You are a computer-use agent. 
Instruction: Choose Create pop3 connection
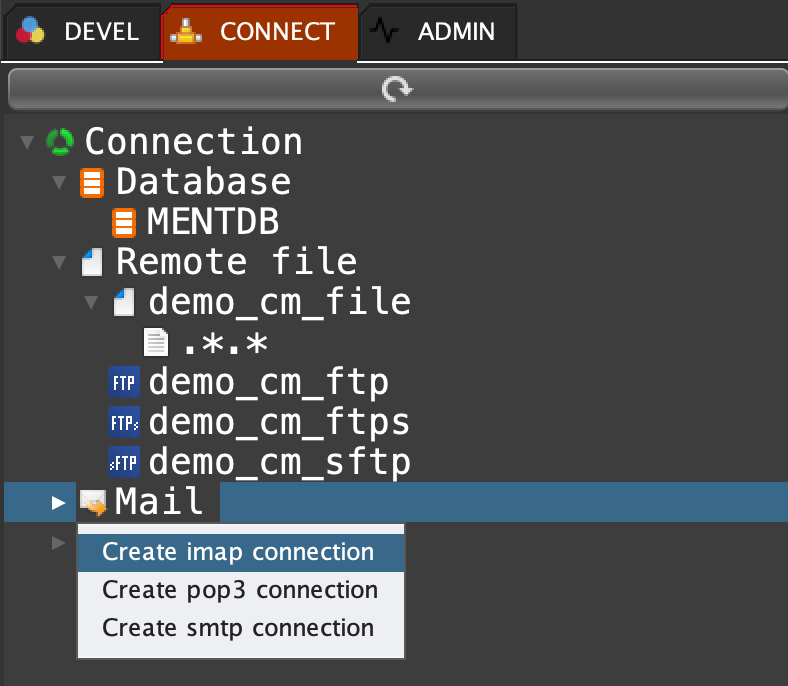[x=240, y=590]
